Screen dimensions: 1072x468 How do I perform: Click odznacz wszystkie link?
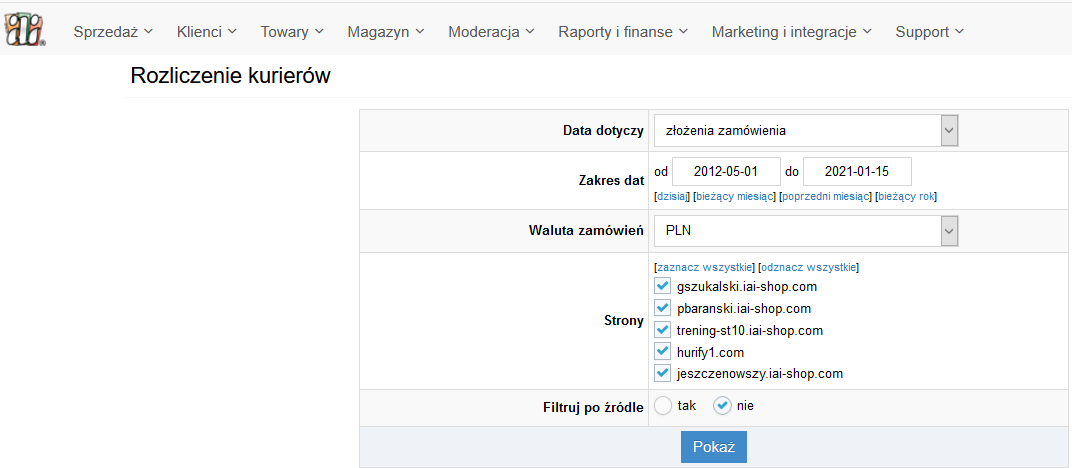click(x=809, y=267)
